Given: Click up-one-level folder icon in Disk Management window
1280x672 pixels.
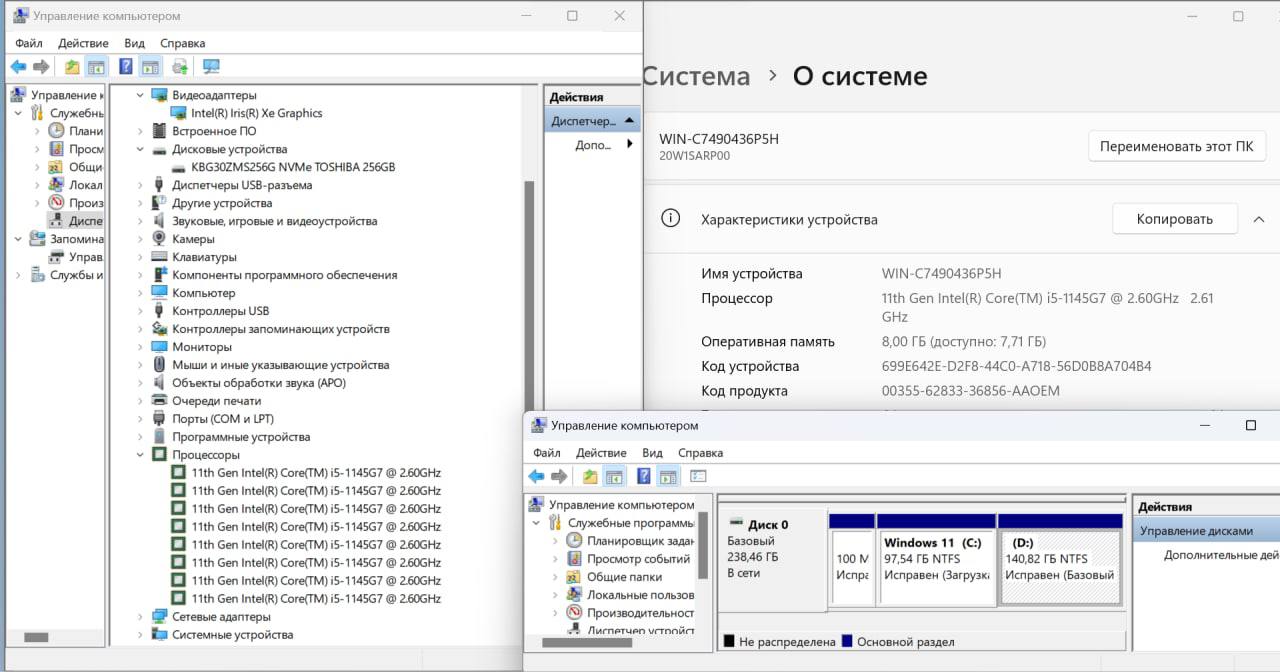Looking at the screenshot, I should 590,476.
